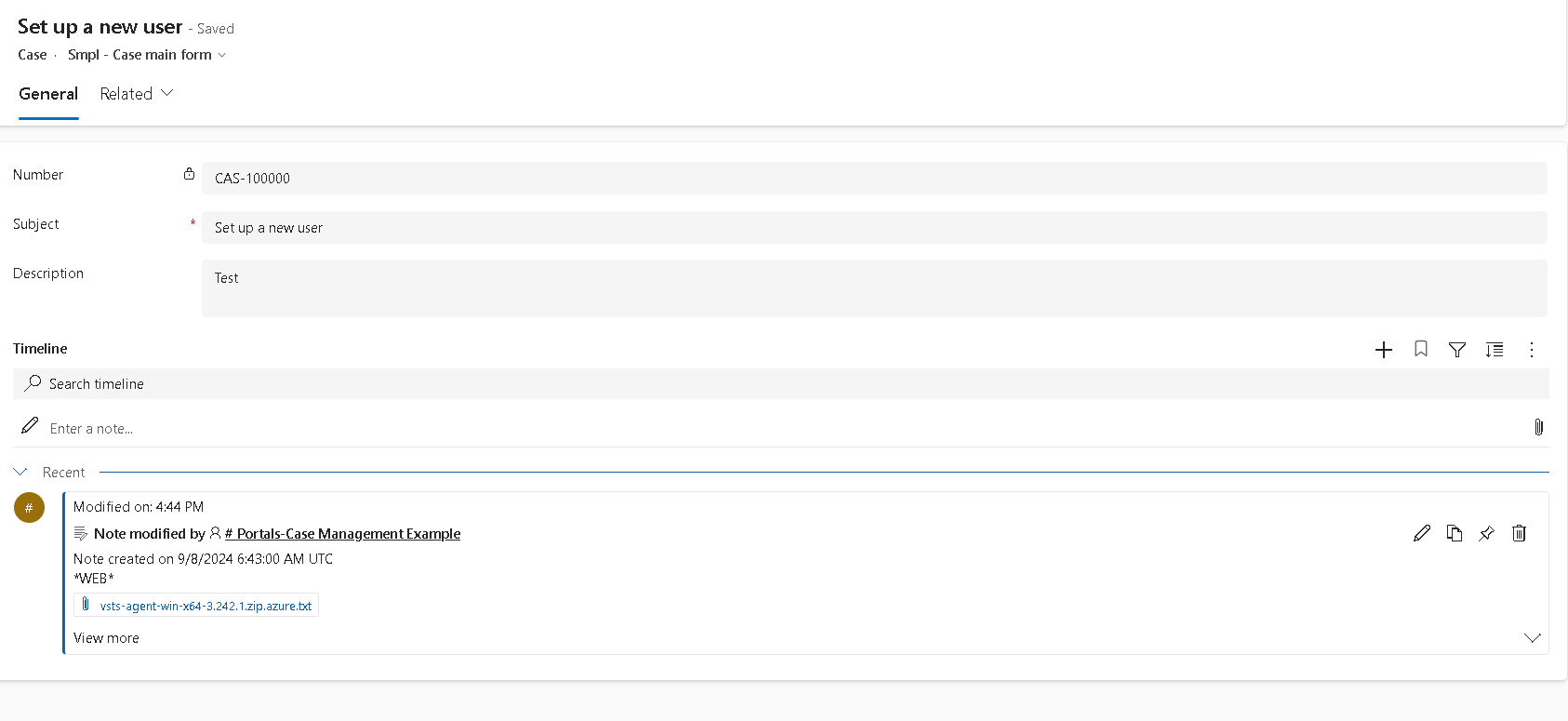Click the lock icon beside Number field
Viewport: 1568px width, 721px height.
190,173
